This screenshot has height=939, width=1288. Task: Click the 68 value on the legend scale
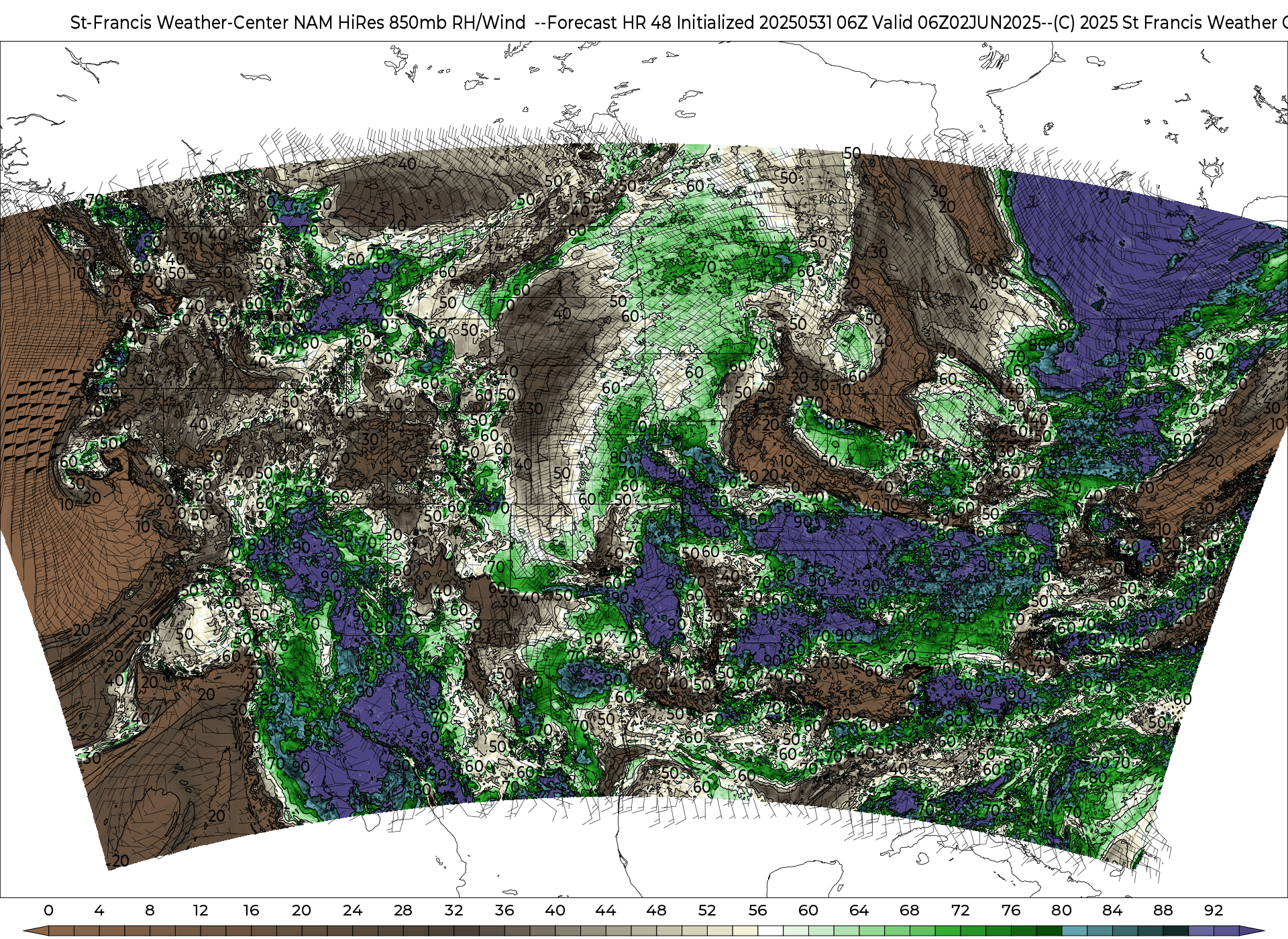[x=910, y=911]
